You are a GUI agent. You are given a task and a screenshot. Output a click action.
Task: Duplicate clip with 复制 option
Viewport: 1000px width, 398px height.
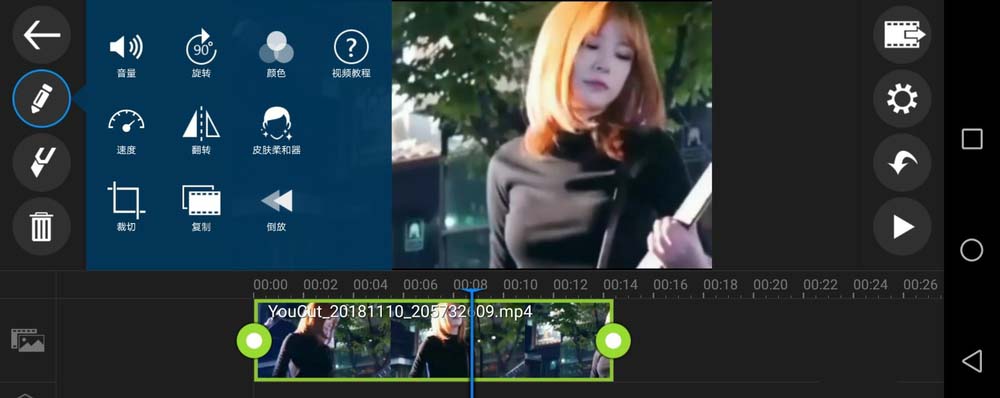pos(201,207)
